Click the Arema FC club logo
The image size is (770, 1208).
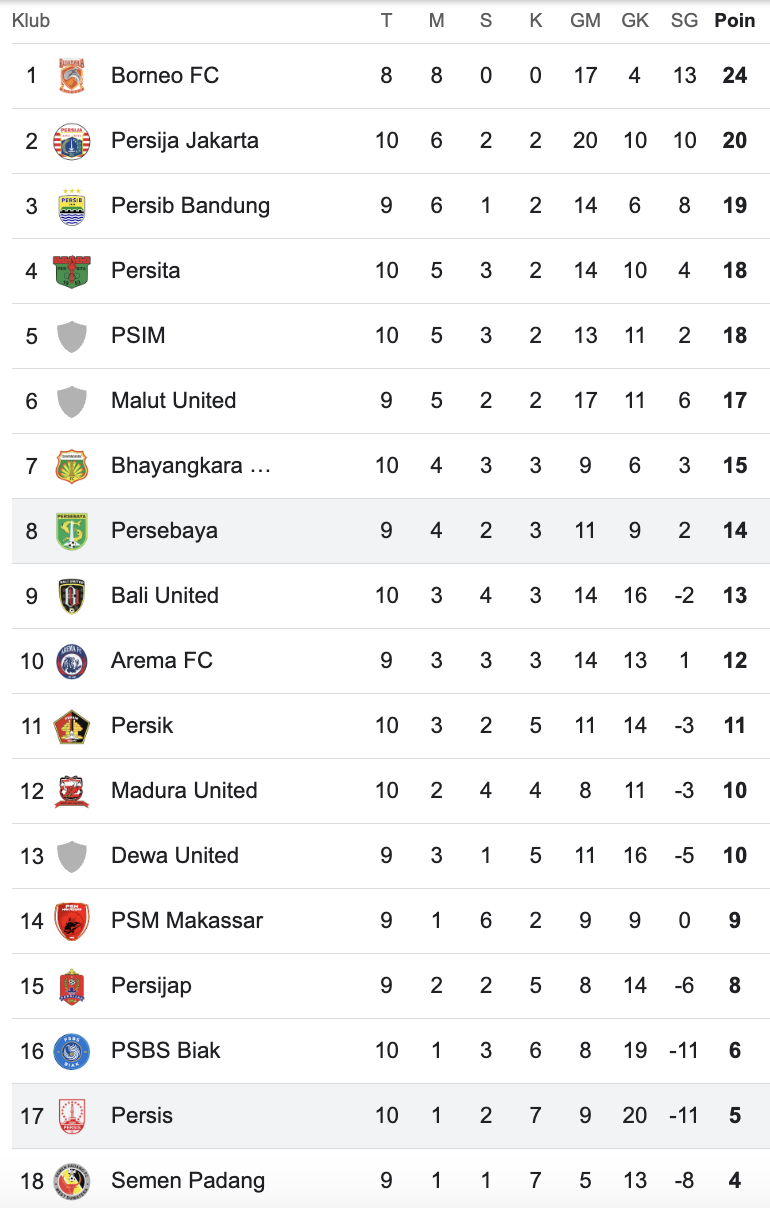coord(71,661)
